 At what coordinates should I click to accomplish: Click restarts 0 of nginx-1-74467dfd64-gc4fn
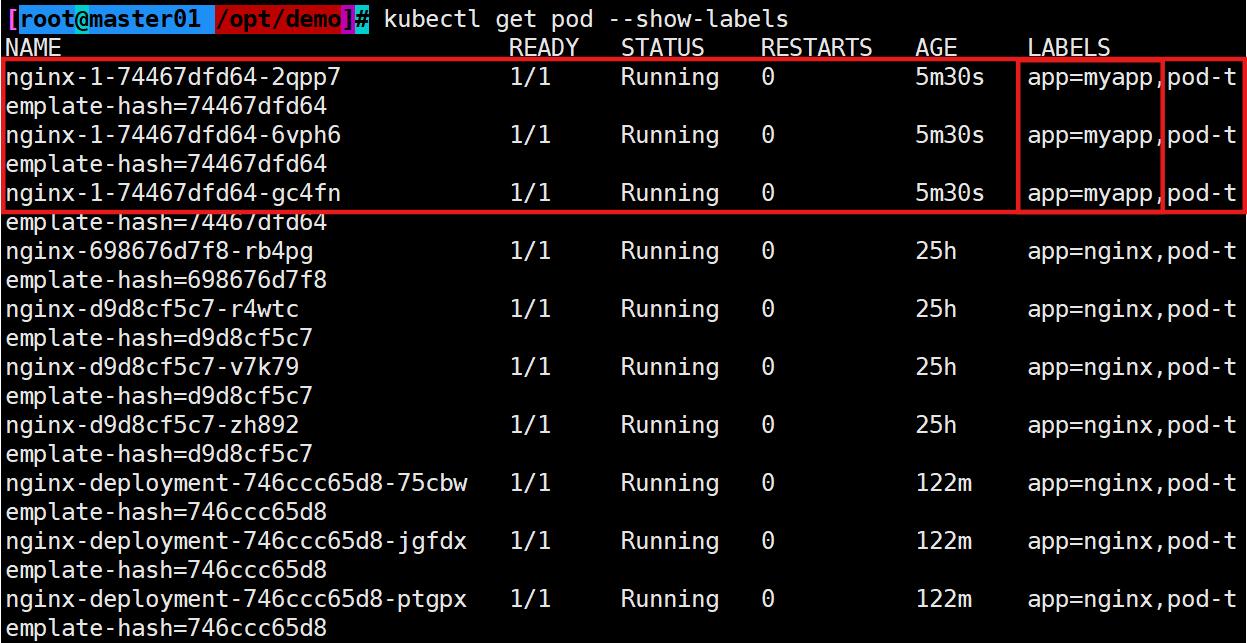[768, 193]
